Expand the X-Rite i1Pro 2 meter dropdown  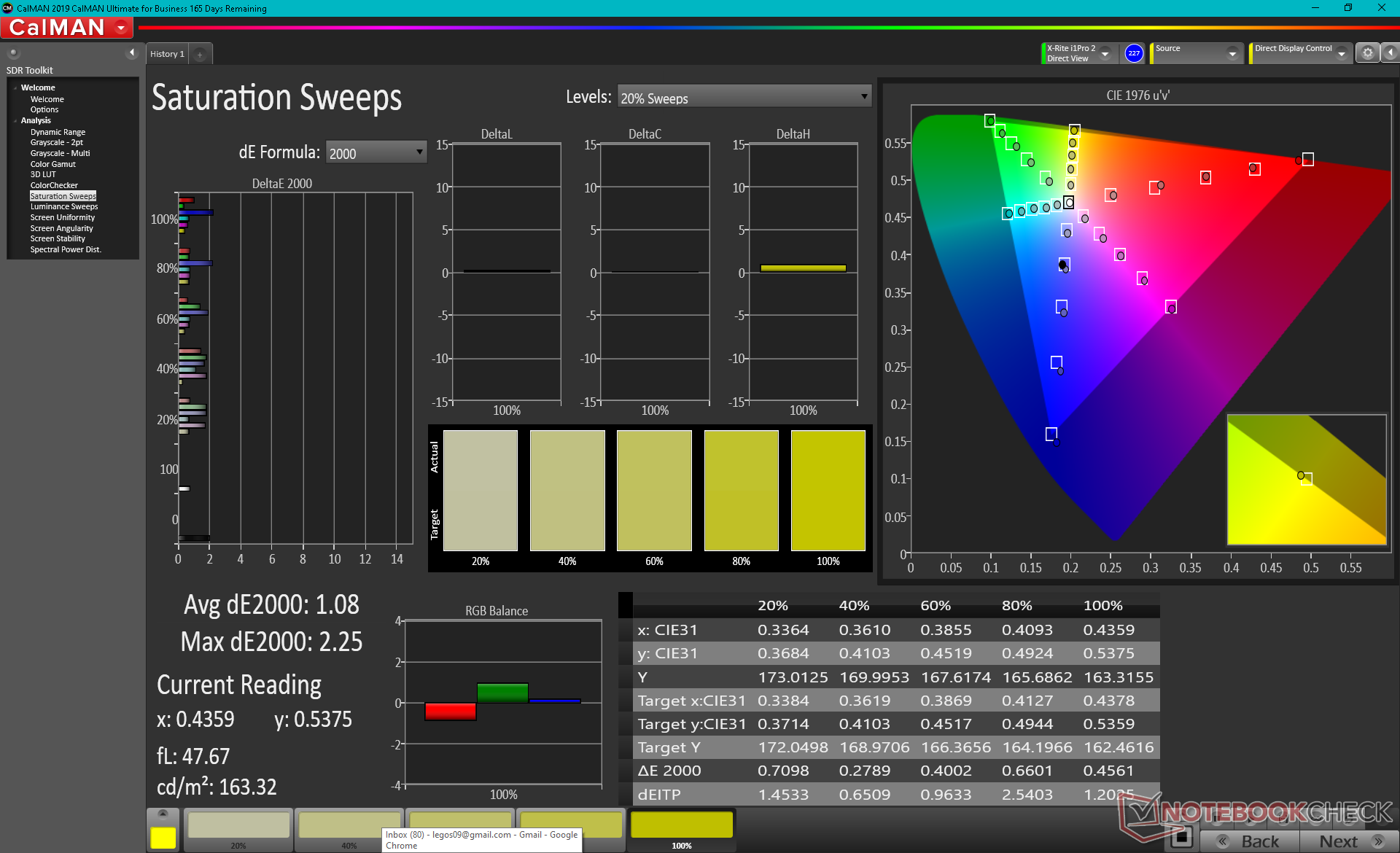1105,53
